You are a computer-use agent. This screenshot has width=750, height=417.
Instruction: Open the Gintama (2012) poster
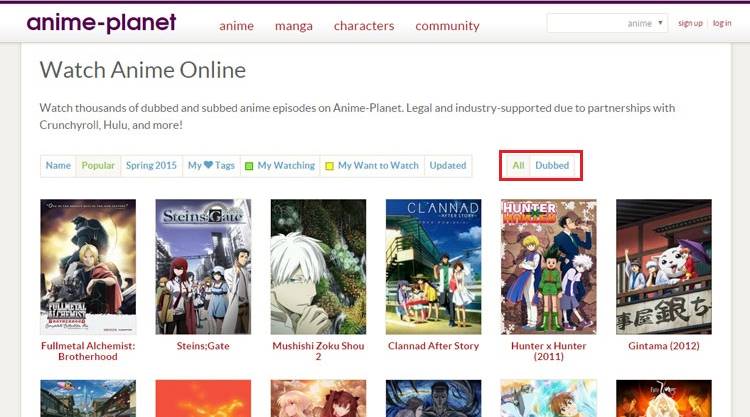coord(664,267)
